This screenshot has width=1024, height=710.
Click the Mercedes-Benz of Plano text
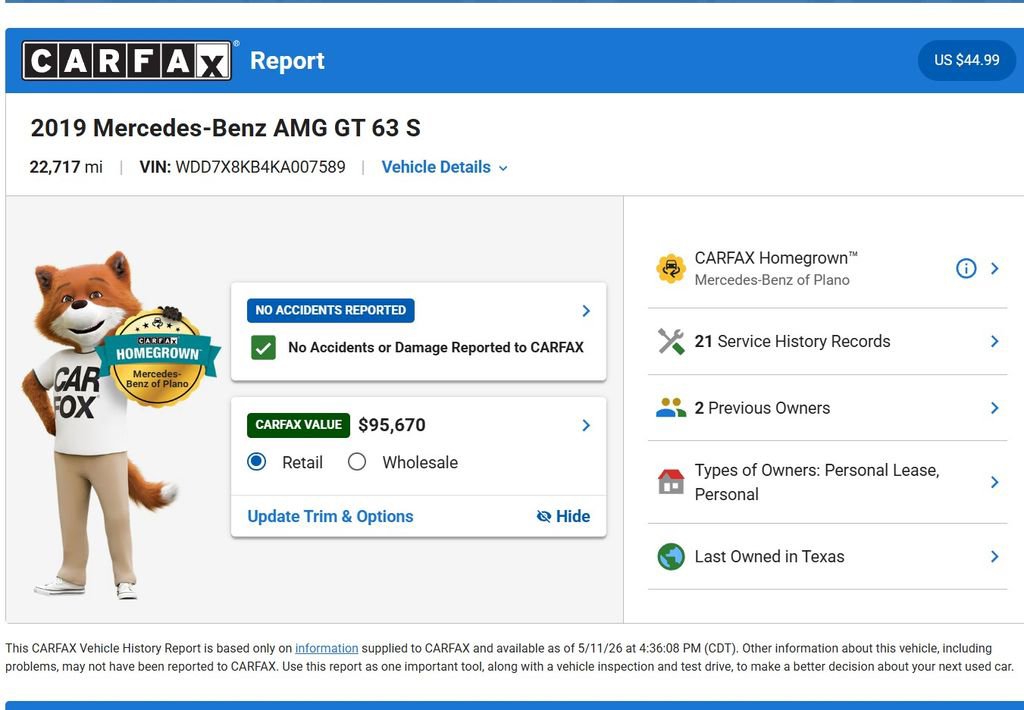pos(772,280)
